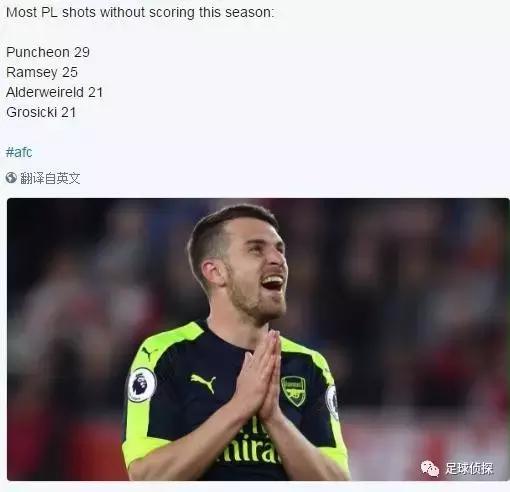Click the Puma logo on the shoulder
Screen dimensions: 510x492
coord(149,353)
